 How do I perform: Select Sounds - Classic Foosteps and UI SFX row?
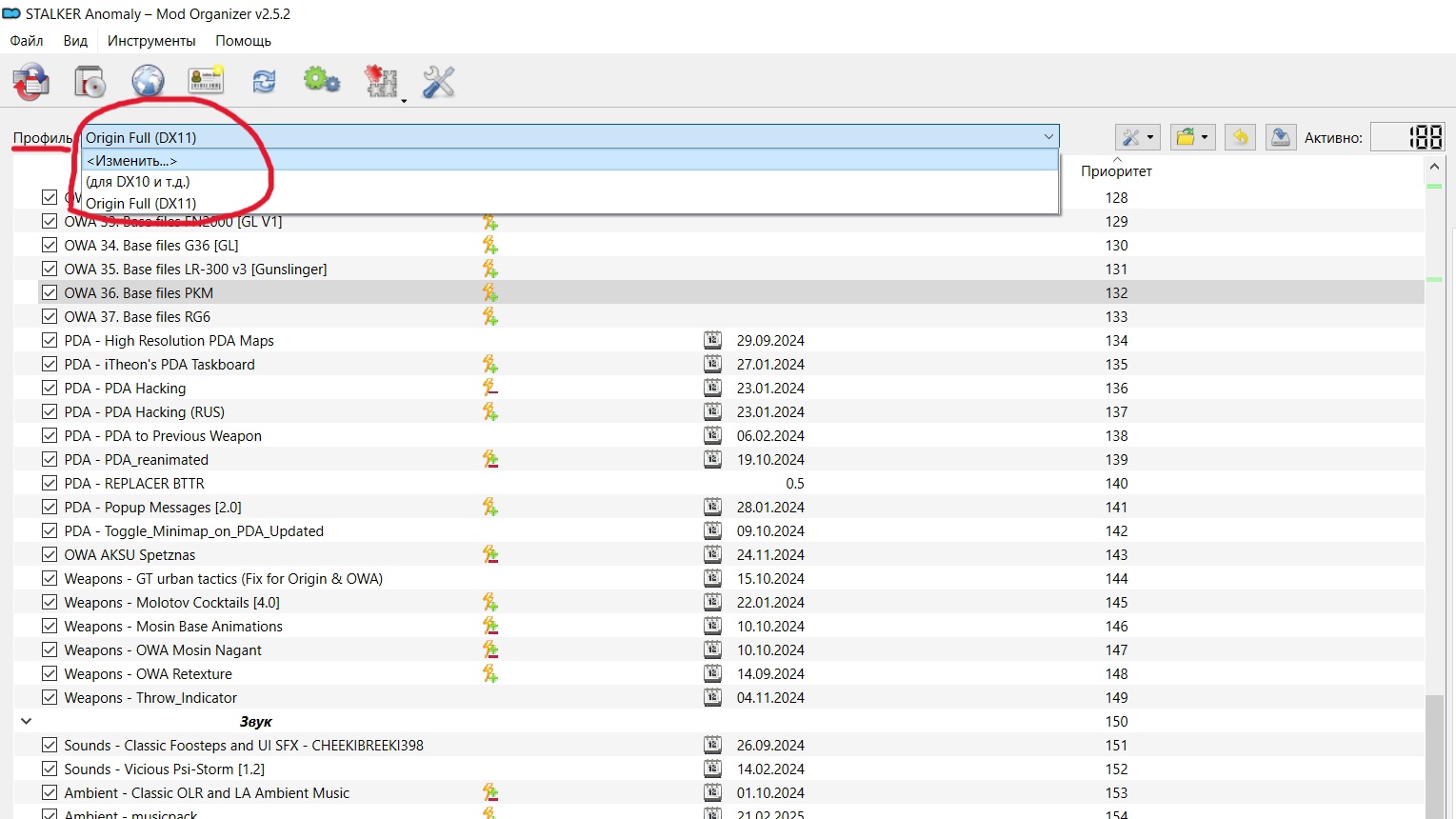coord(730,745)
